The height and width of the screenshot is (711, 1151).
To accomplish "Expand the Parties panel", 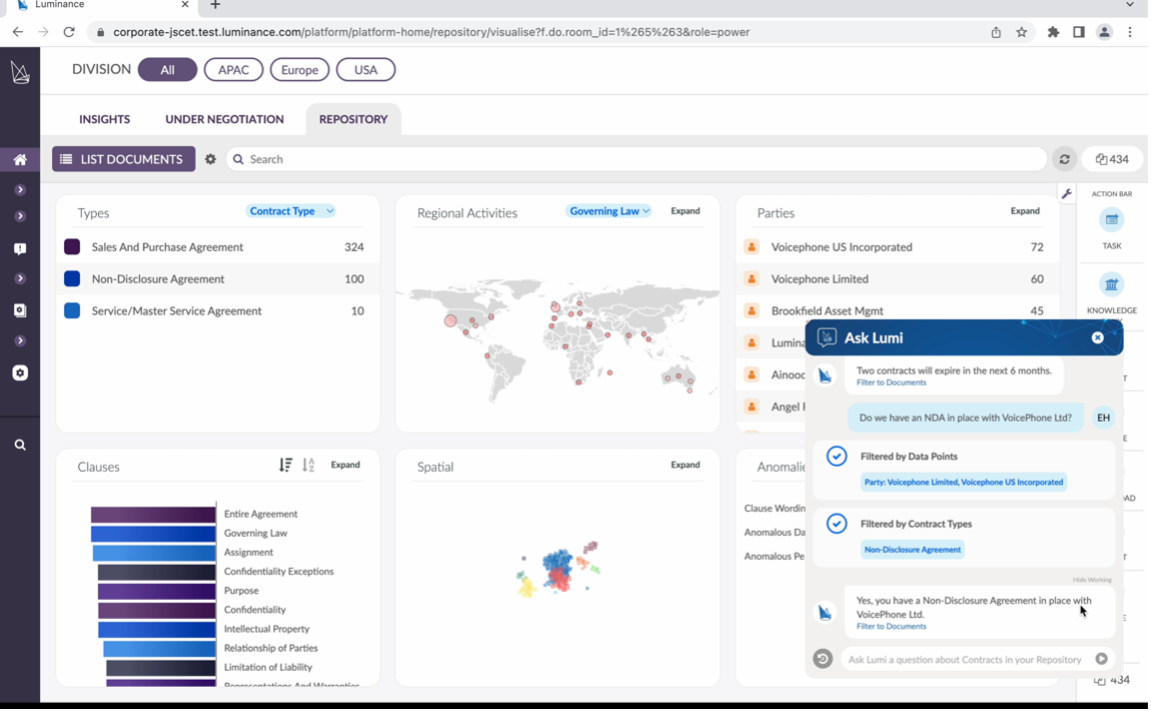I will [x=1025, y=211].
